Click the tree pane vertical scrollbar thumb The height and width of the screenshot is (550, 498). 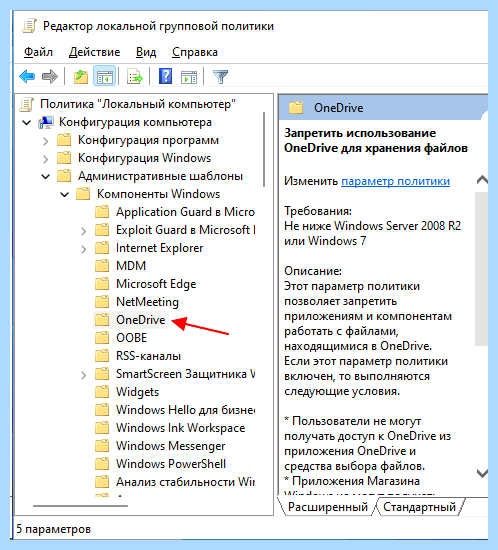point(264,149)
